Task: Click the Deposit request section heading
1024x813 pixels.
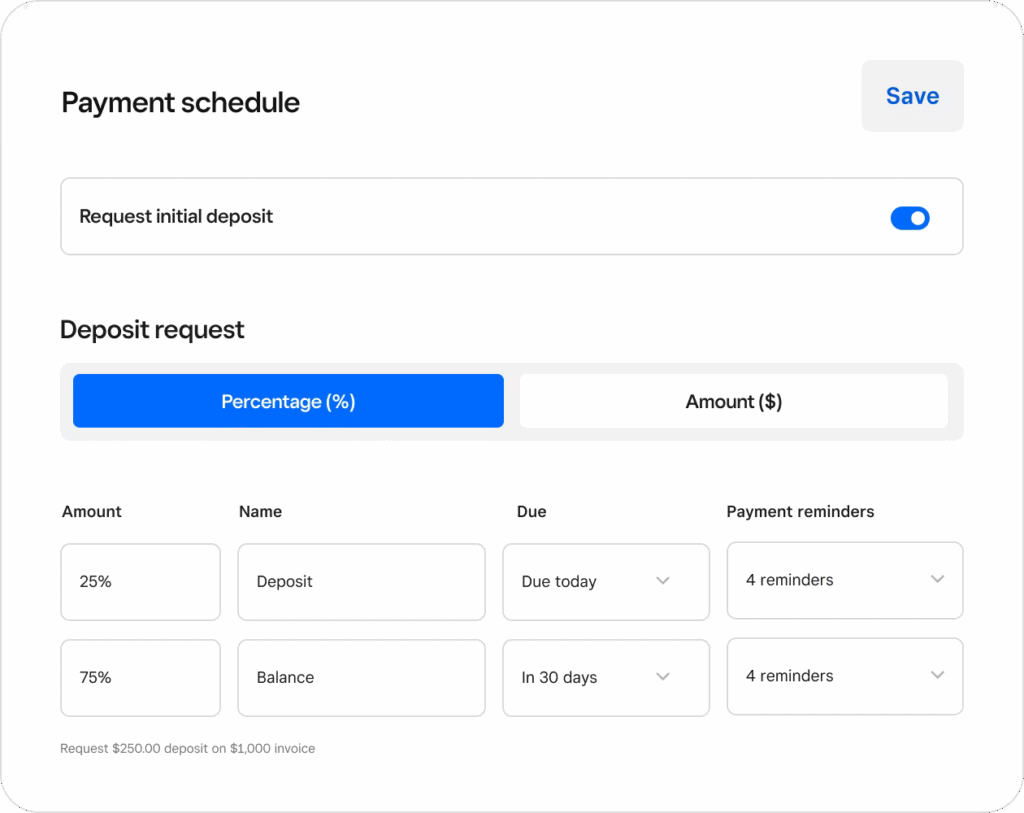Action: [x=152, y=329]
